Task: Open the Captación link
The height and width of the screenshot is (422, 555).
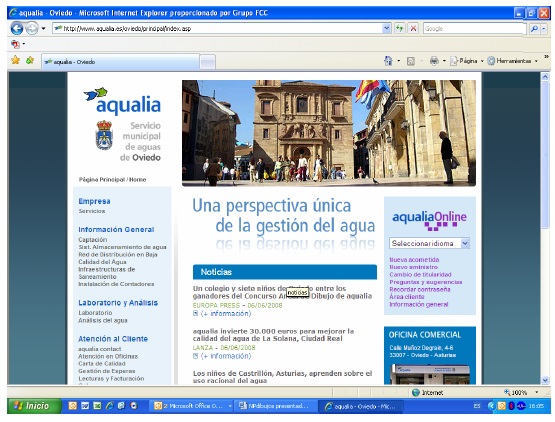Action: 92,240
